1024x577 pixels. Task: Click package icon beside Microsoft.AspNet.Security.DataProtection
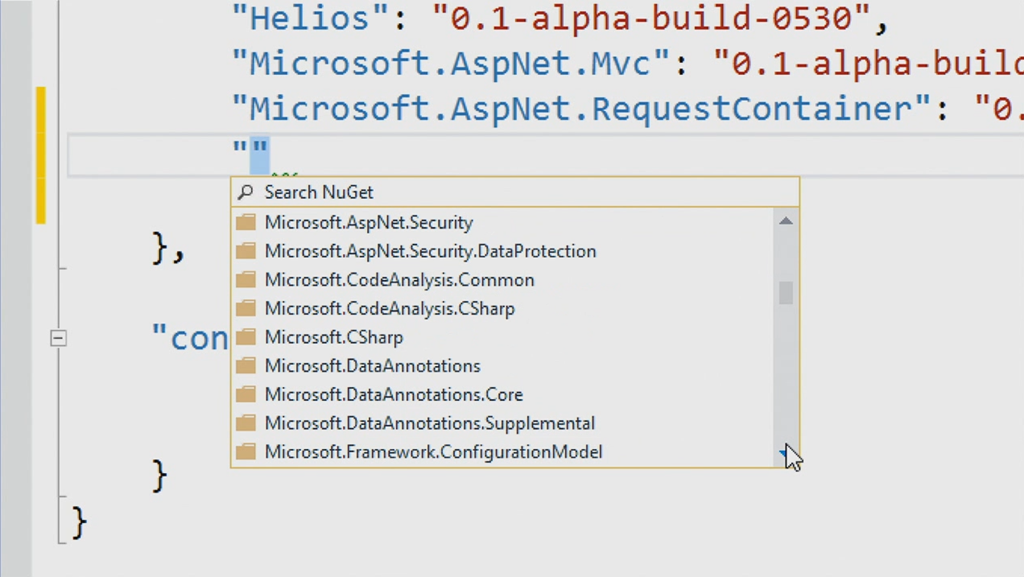click(x=246, y=251)
